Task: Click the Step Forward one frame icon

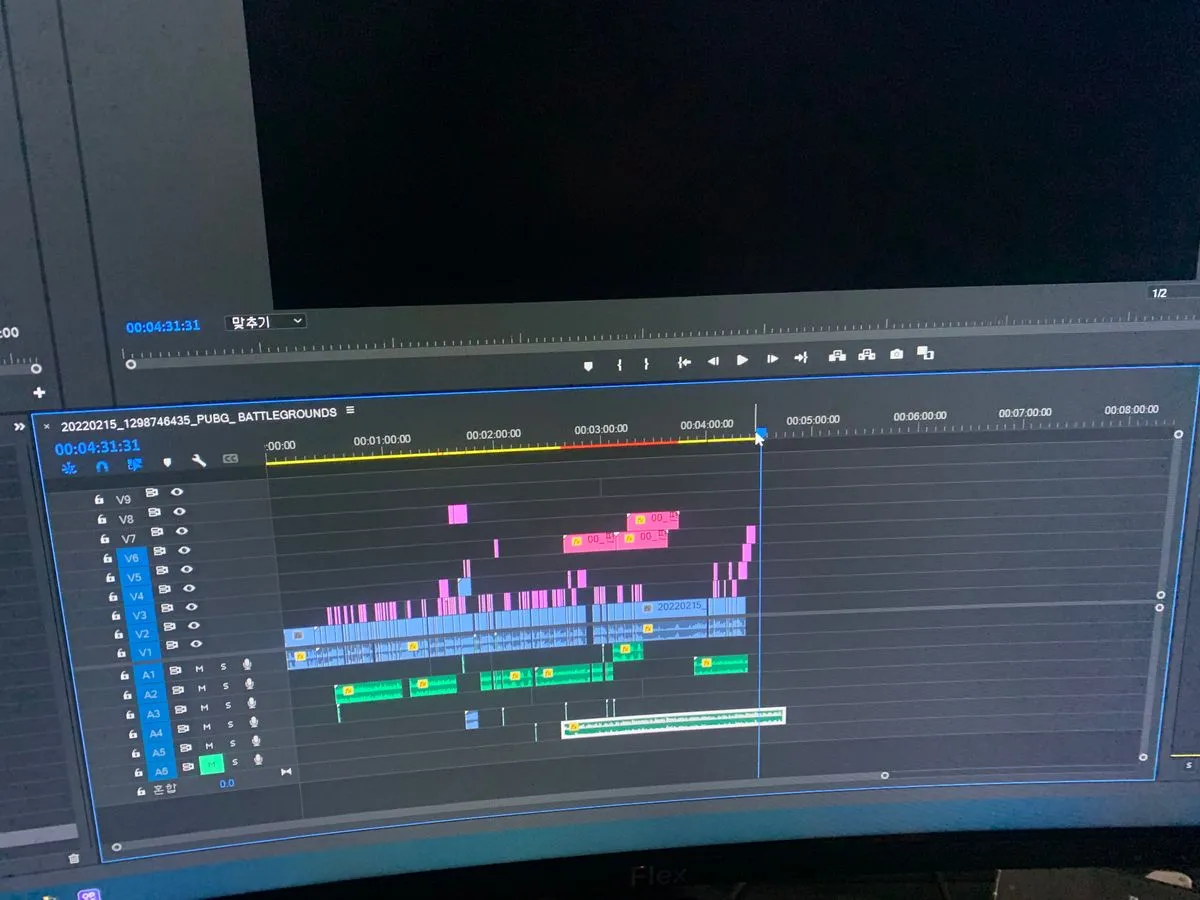Action: tap(772, 358)
